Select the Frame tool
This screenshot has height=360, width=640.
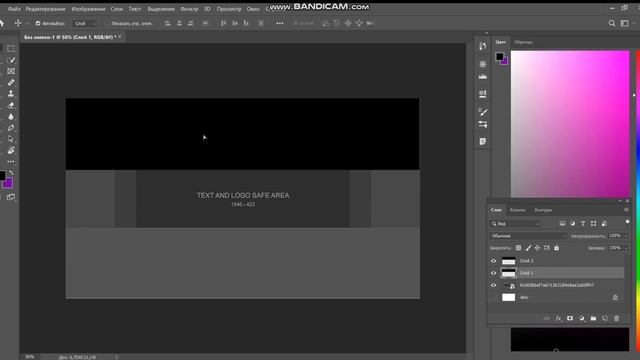[11, 71]
